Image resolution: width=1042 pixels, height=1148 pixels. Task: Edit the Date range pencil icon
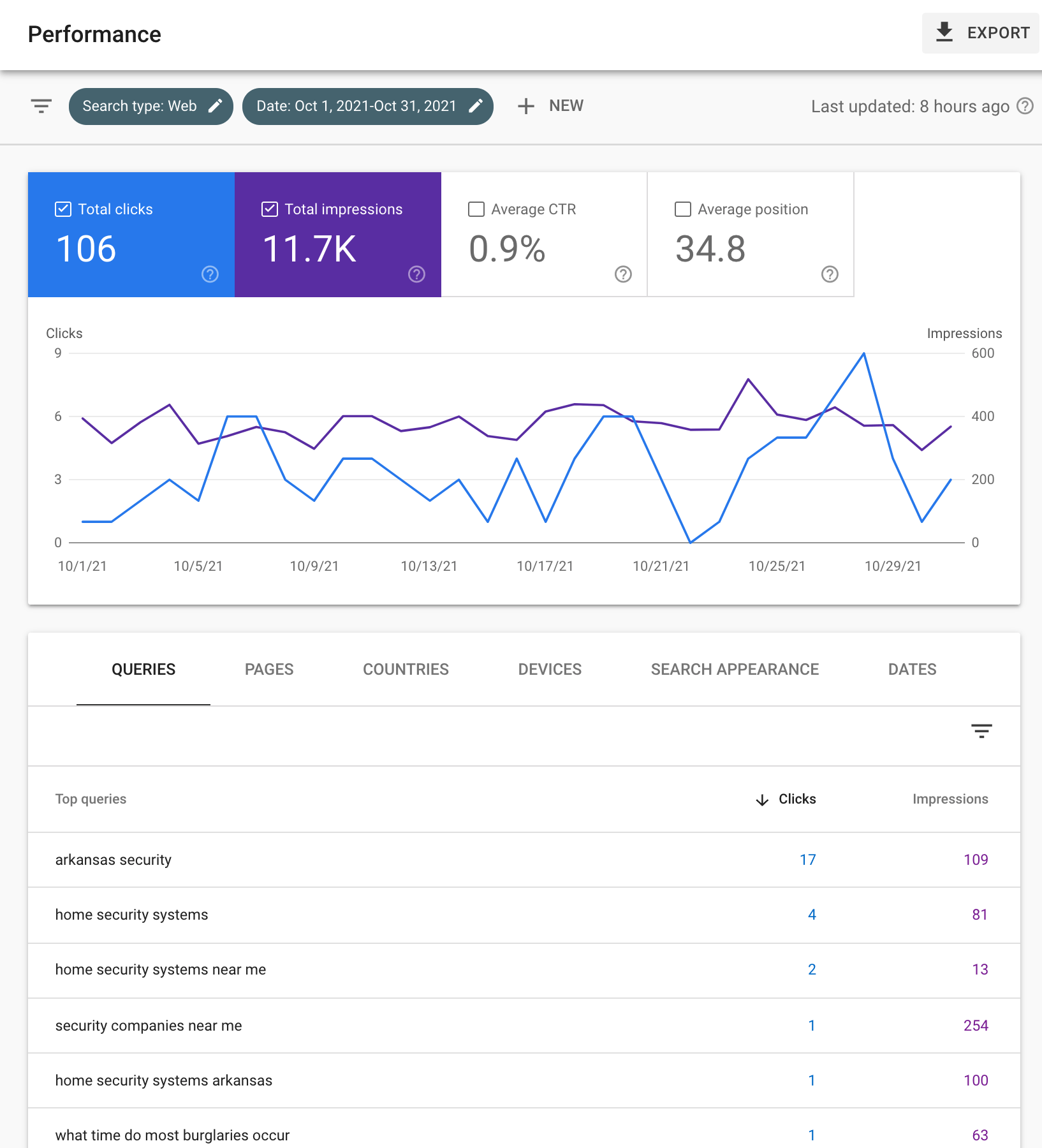[476, 106]
